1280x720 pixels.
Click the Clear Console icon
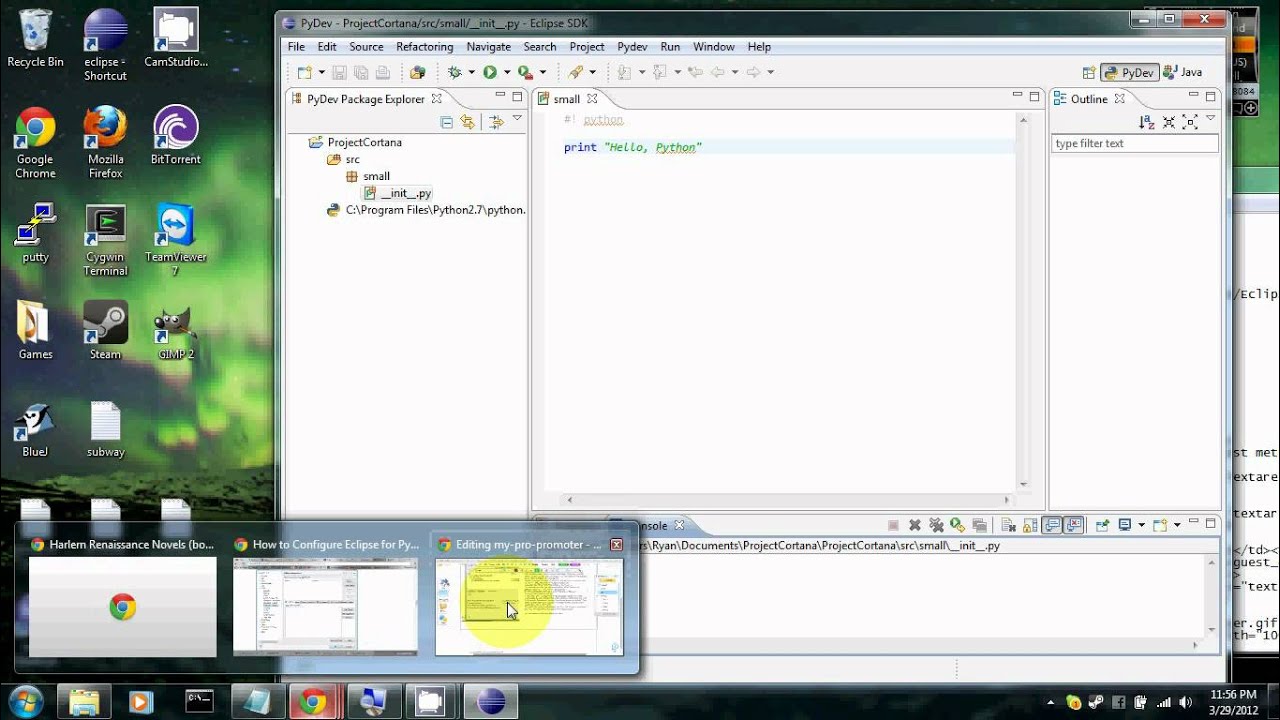(1008, 525)
